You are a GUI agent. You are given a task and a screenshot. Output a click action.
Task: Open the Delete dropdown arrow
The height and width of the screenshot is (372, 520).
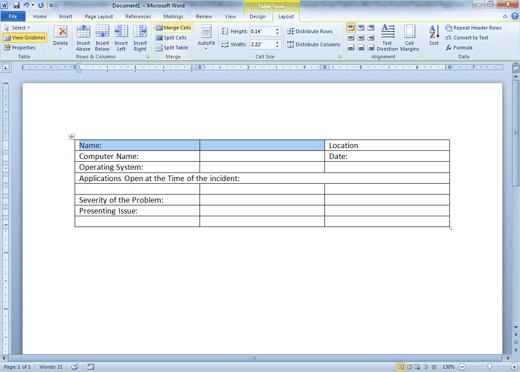click(x=60, y=49)
